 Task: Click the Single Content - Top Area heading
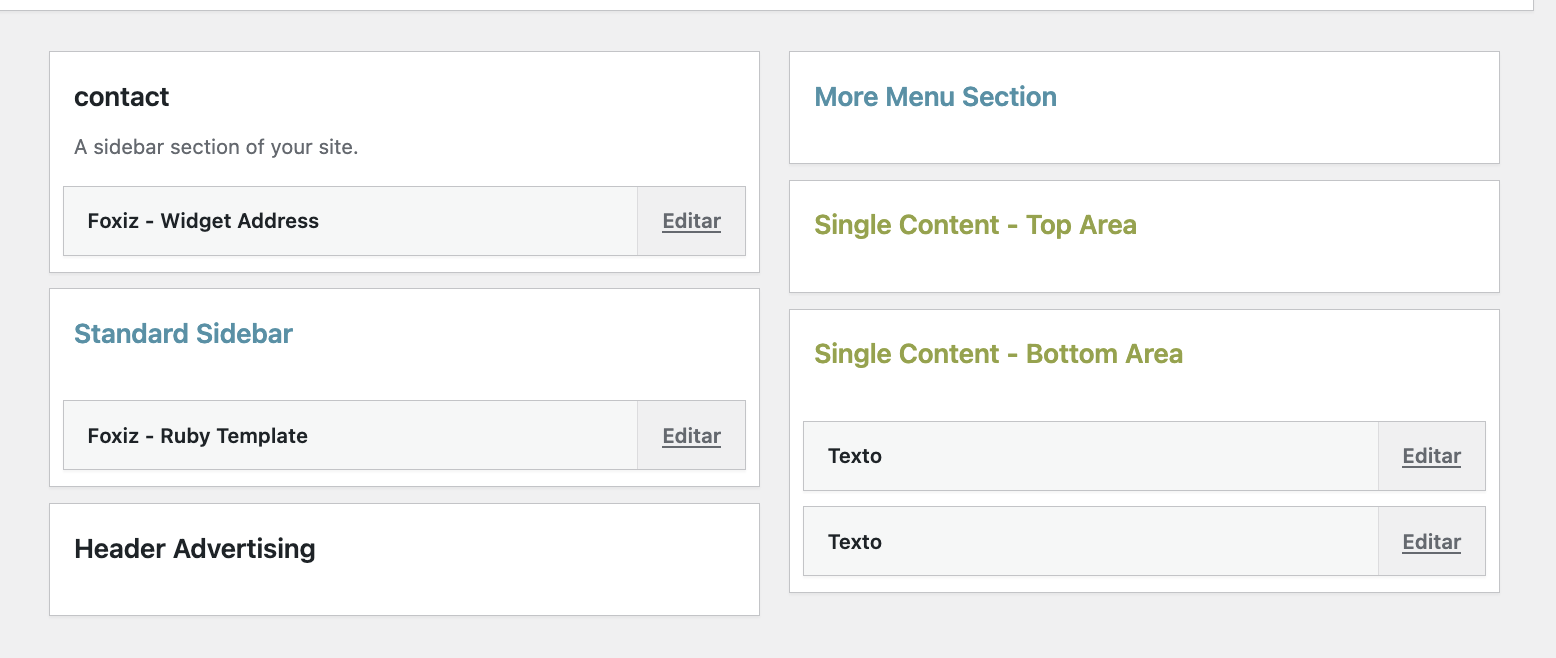[x=975, y=225]
